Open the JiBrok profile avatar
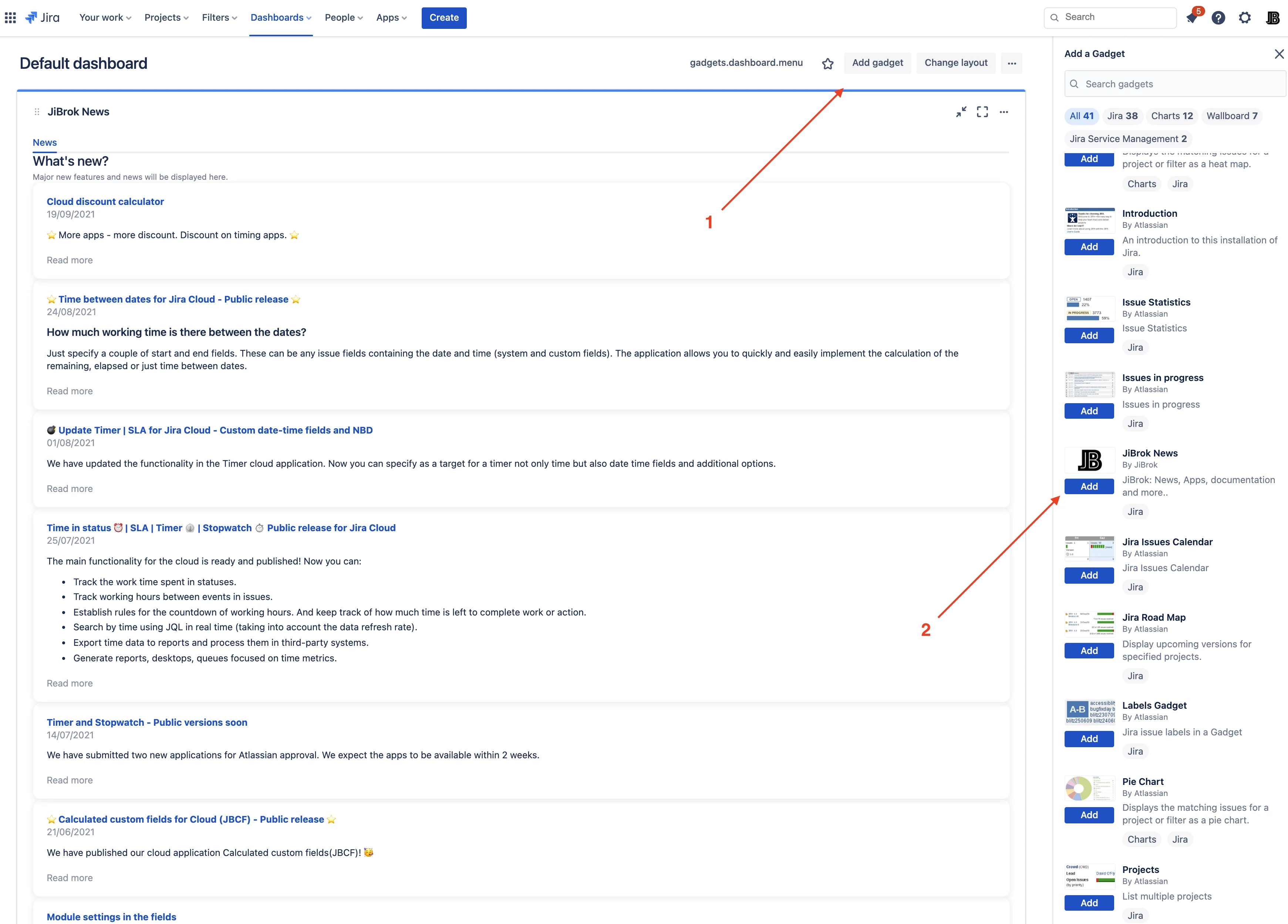1288x924 pixels. tap(1273, 18)
